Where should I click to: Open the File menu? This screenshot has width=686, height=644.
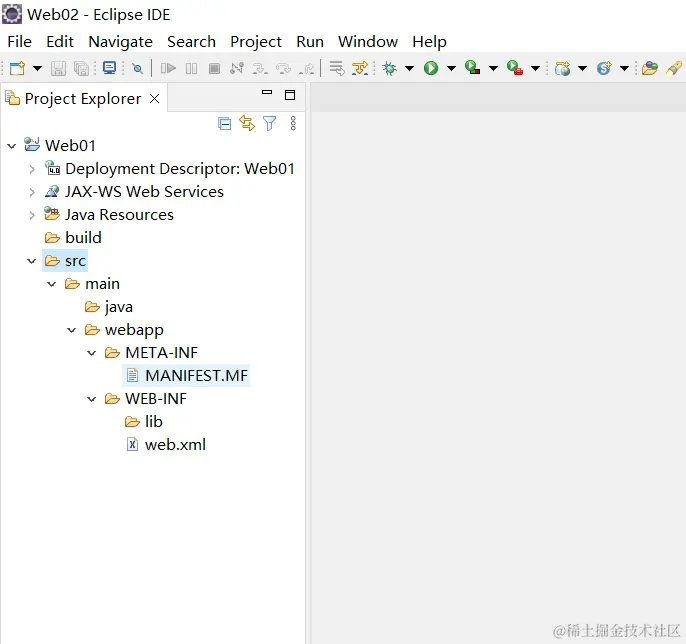click(x=20, y=42)
